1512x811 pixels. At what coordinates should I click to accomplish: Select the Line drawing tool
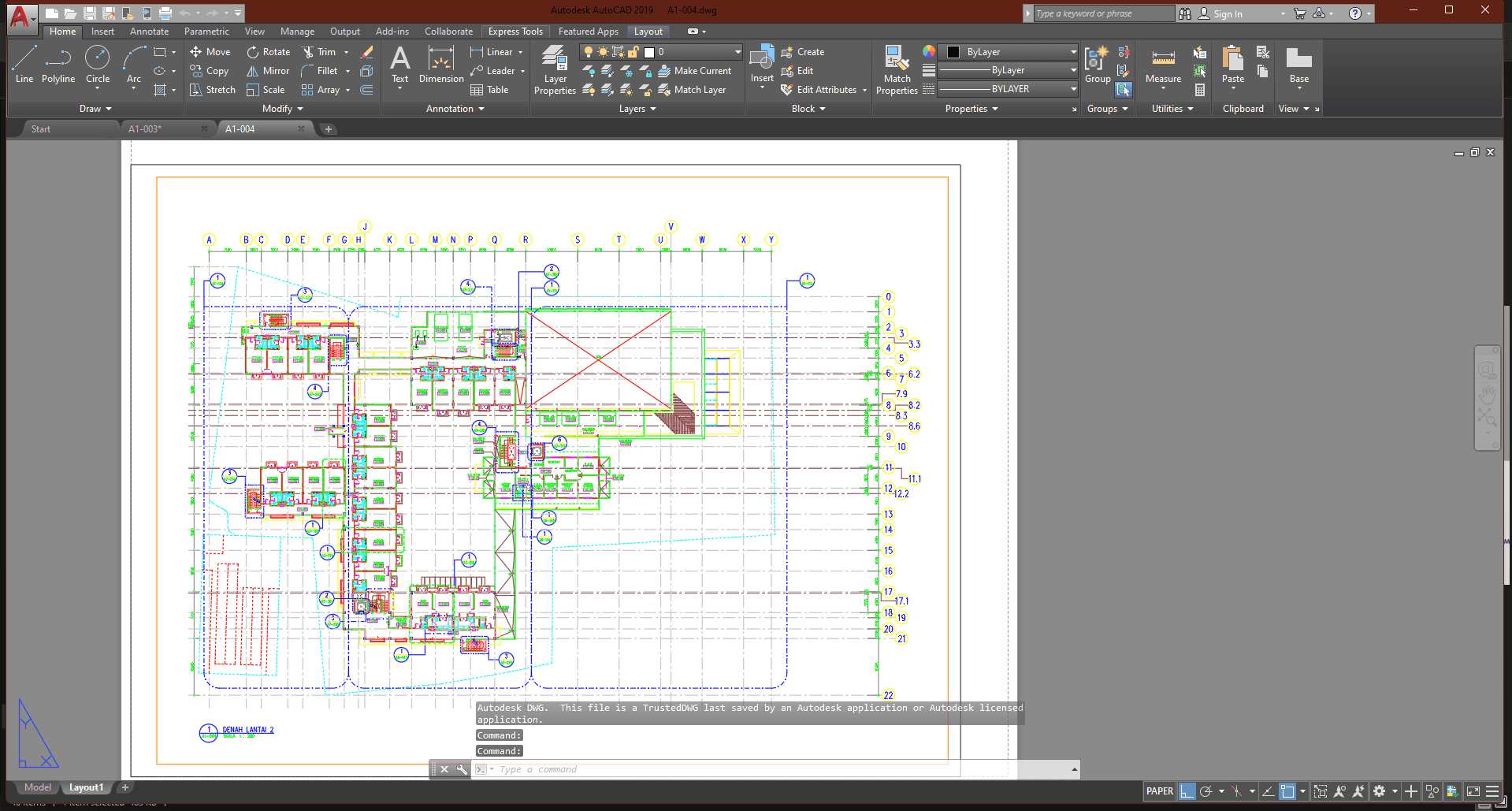(24, 63)
